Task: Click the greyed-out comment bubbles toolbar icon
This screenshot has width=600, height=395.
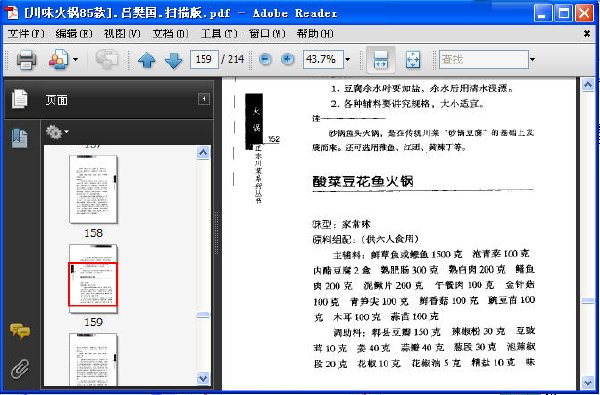Action: point(106,59)
